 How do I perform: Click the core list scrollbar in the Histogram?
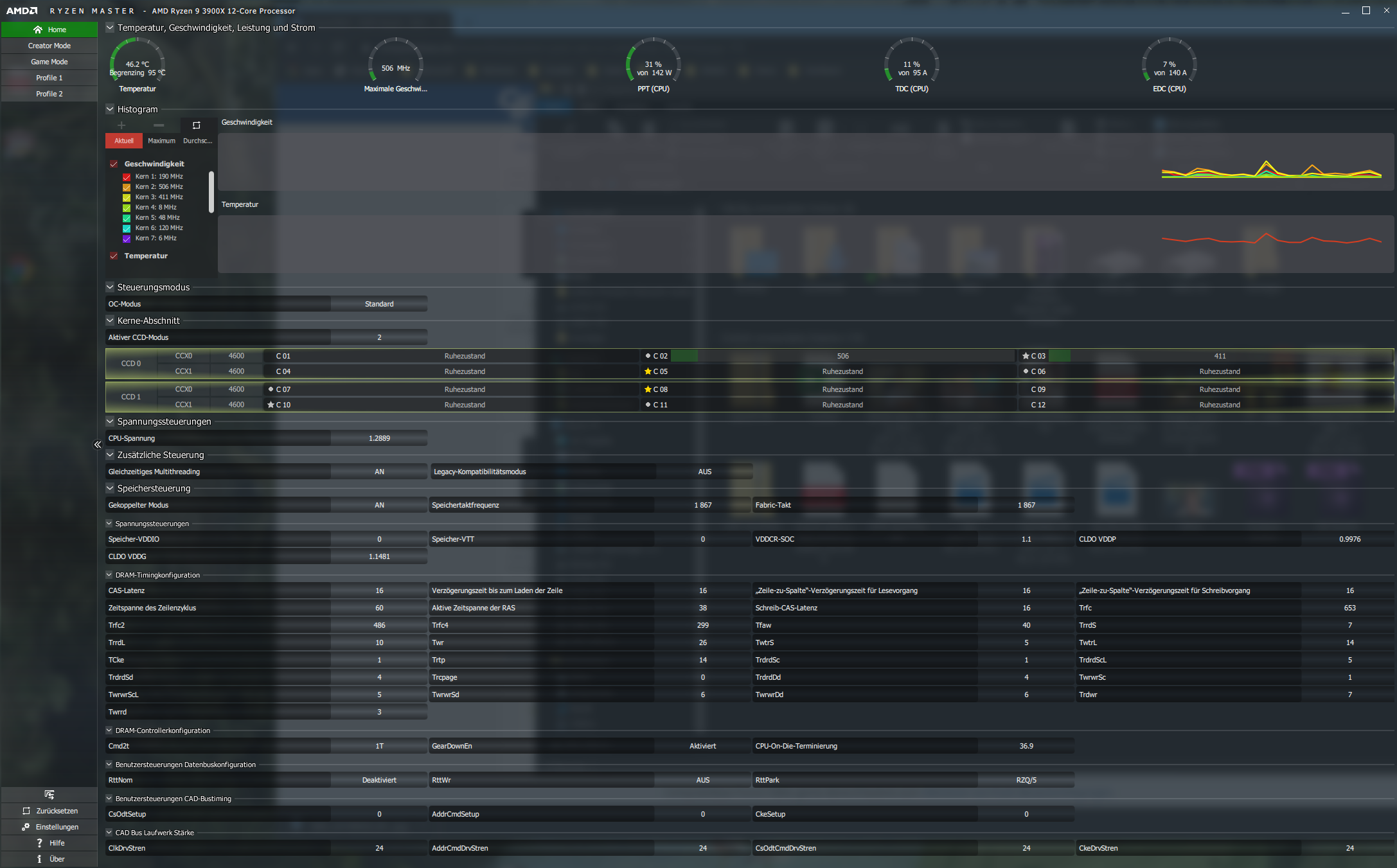[x=211, y=191]
